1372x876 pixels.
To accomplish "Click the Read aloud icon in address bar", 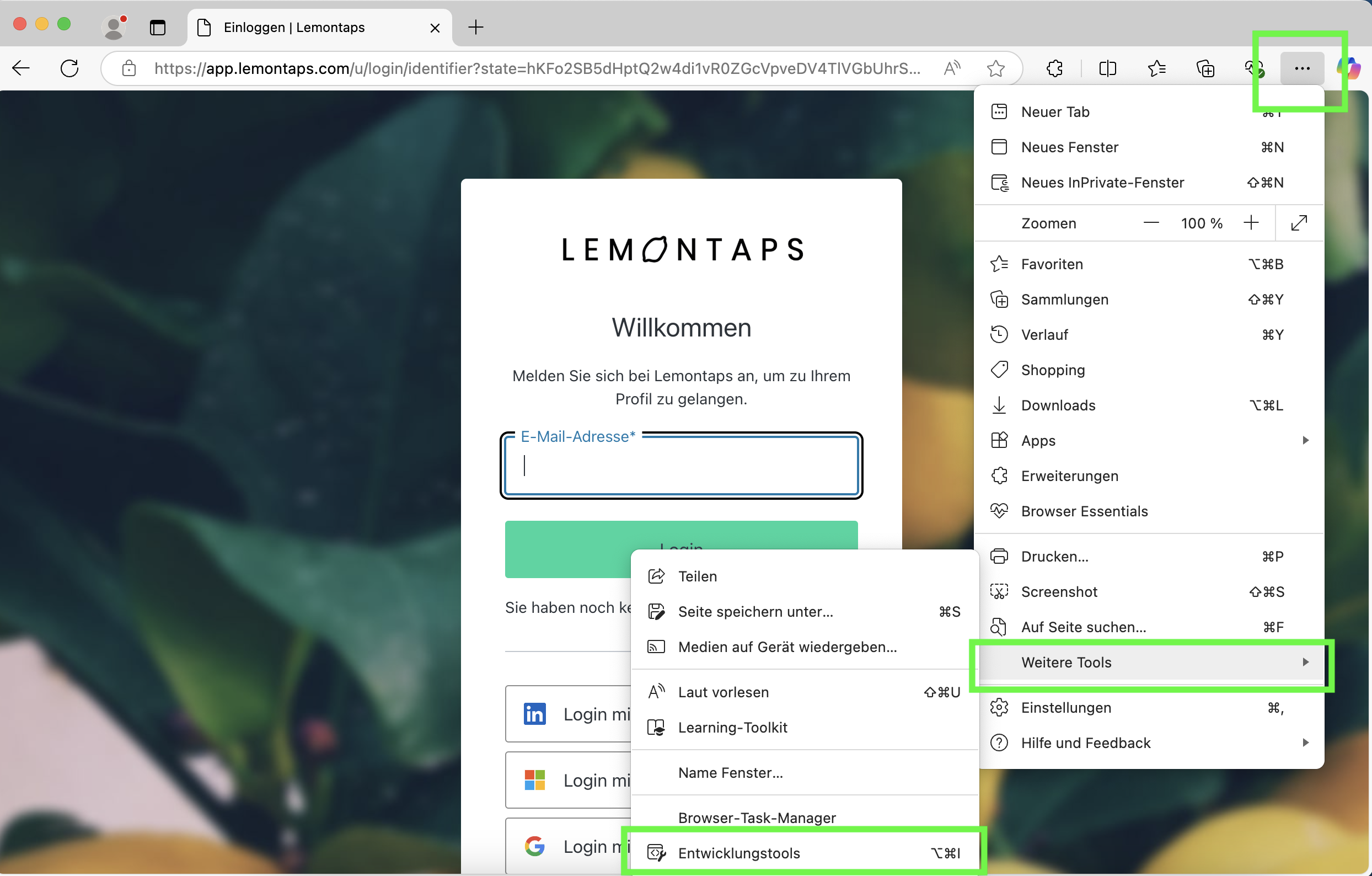I will [951, 68].
